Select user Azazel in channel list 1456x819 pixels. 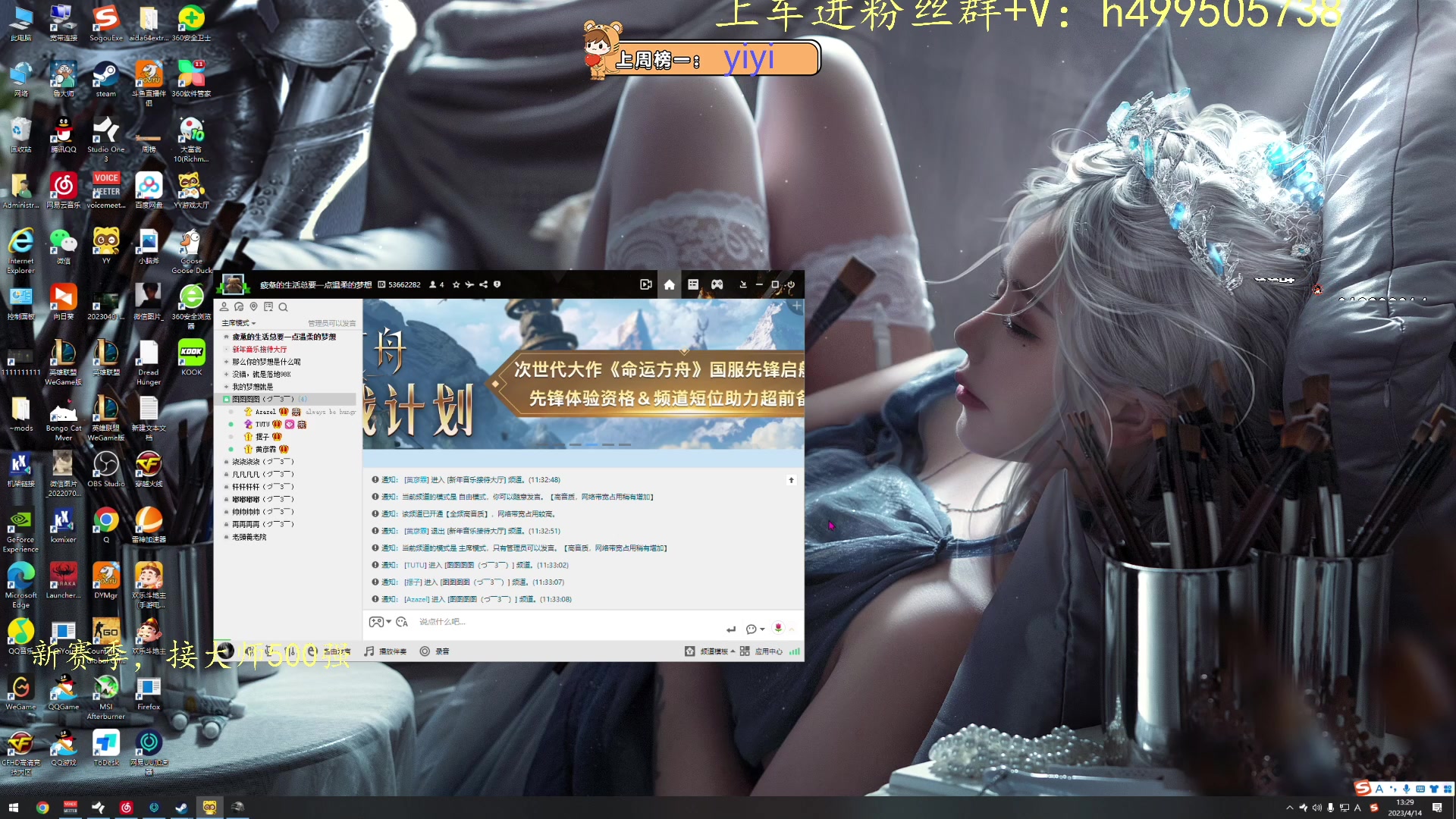[x=265, y=412]
